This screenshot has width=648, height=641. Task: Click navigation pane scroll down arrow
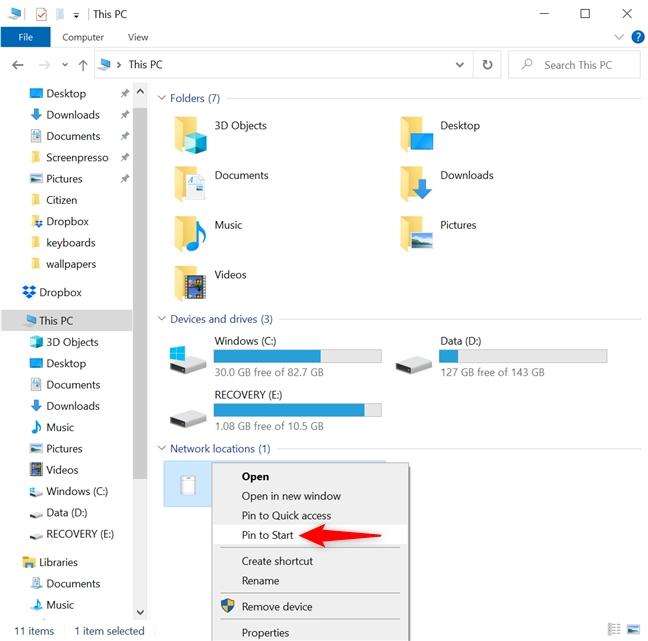[140, 612]
